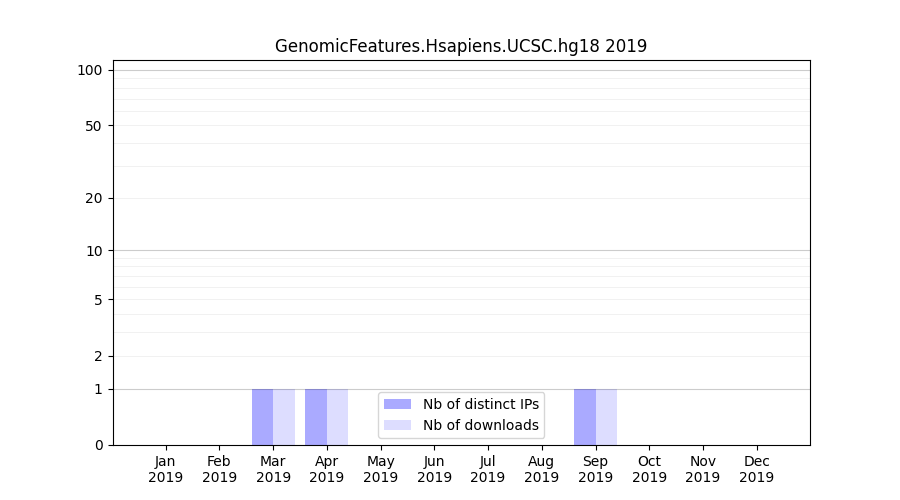Click the 'Nb of downloads' legend swatch

397,425
